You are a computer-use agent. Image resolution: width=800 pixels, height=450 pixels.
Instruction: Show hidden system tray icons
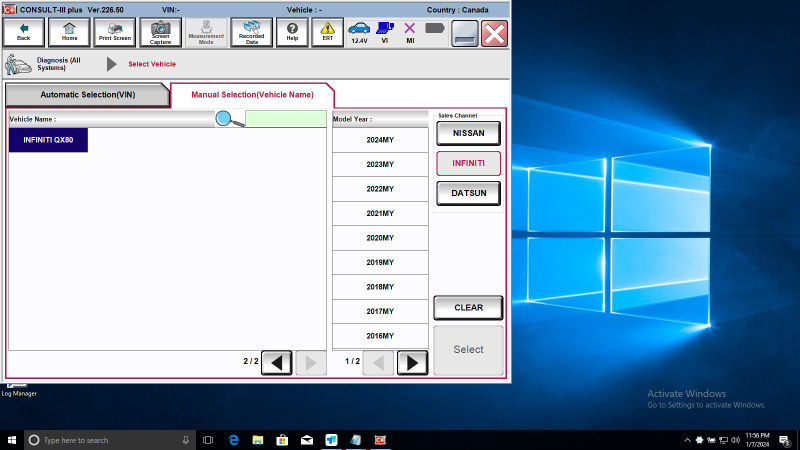tap(687, 440)
